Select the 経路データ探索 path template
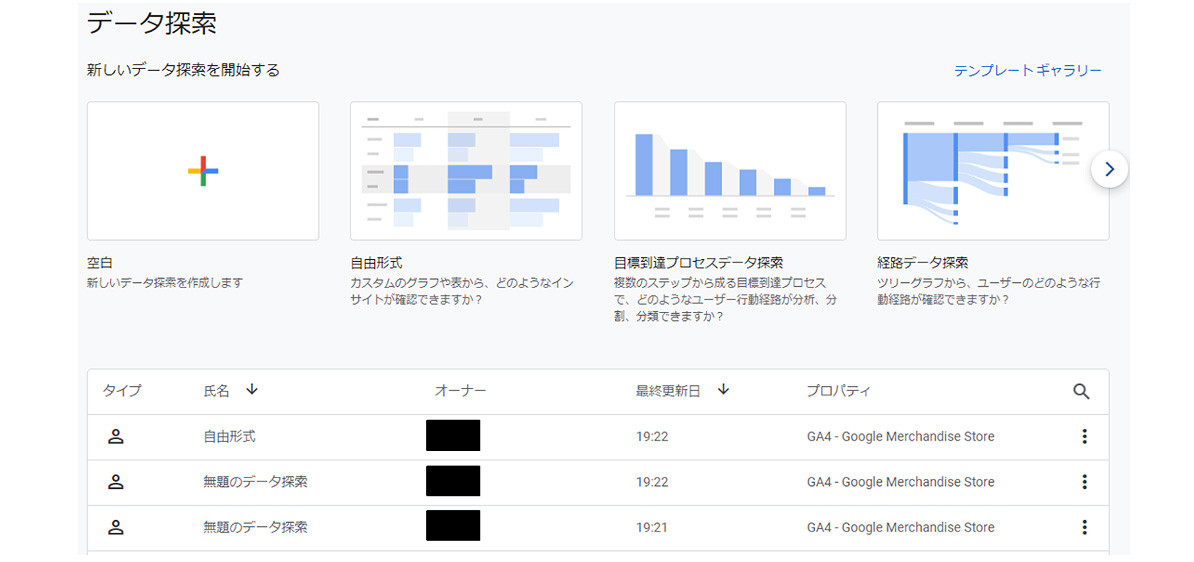1194x562 pixels. pyautogui.click(x=993, y=171)
